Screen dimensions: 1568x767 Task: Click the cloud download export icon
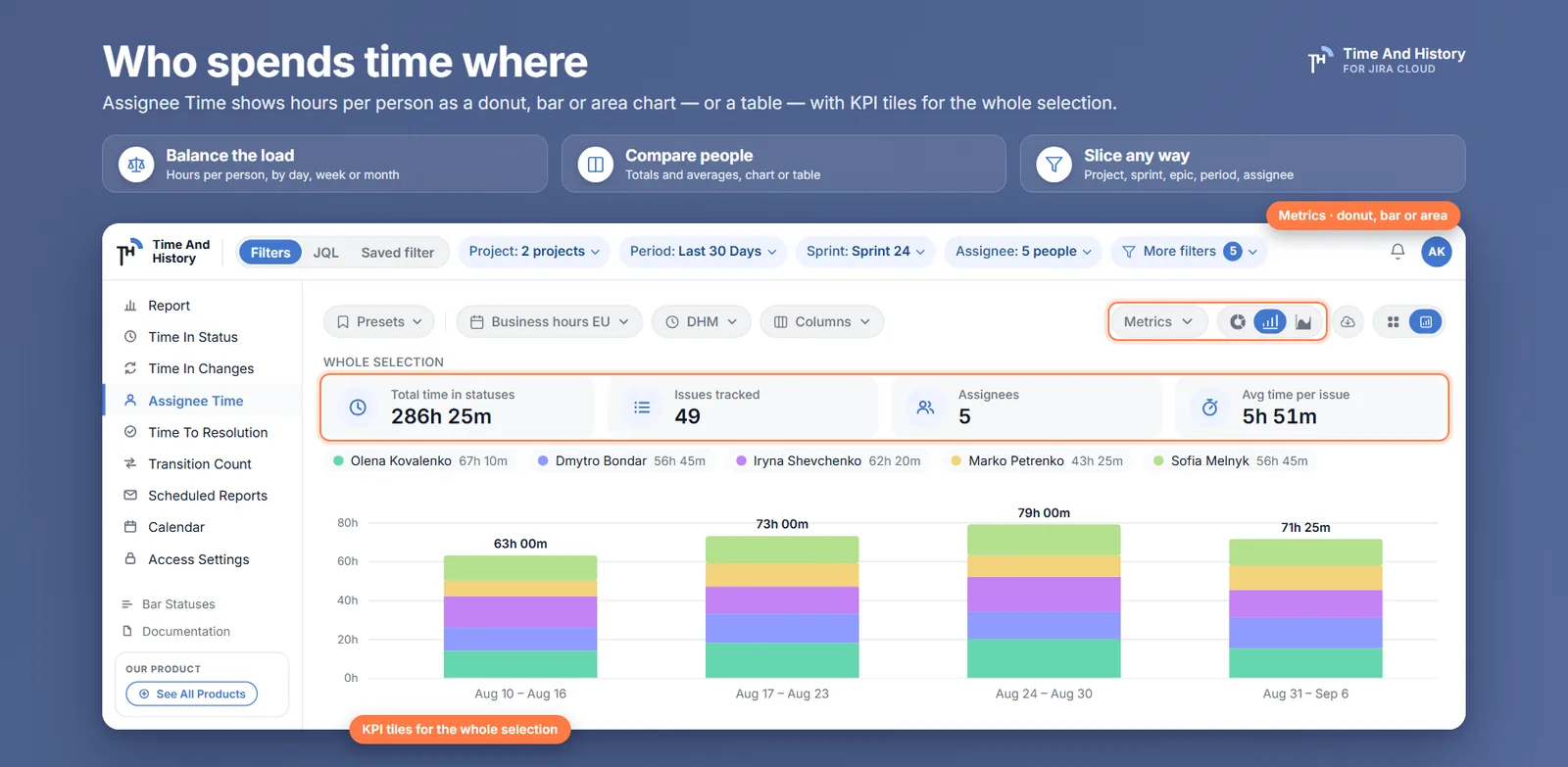(x=1348, y=321)
